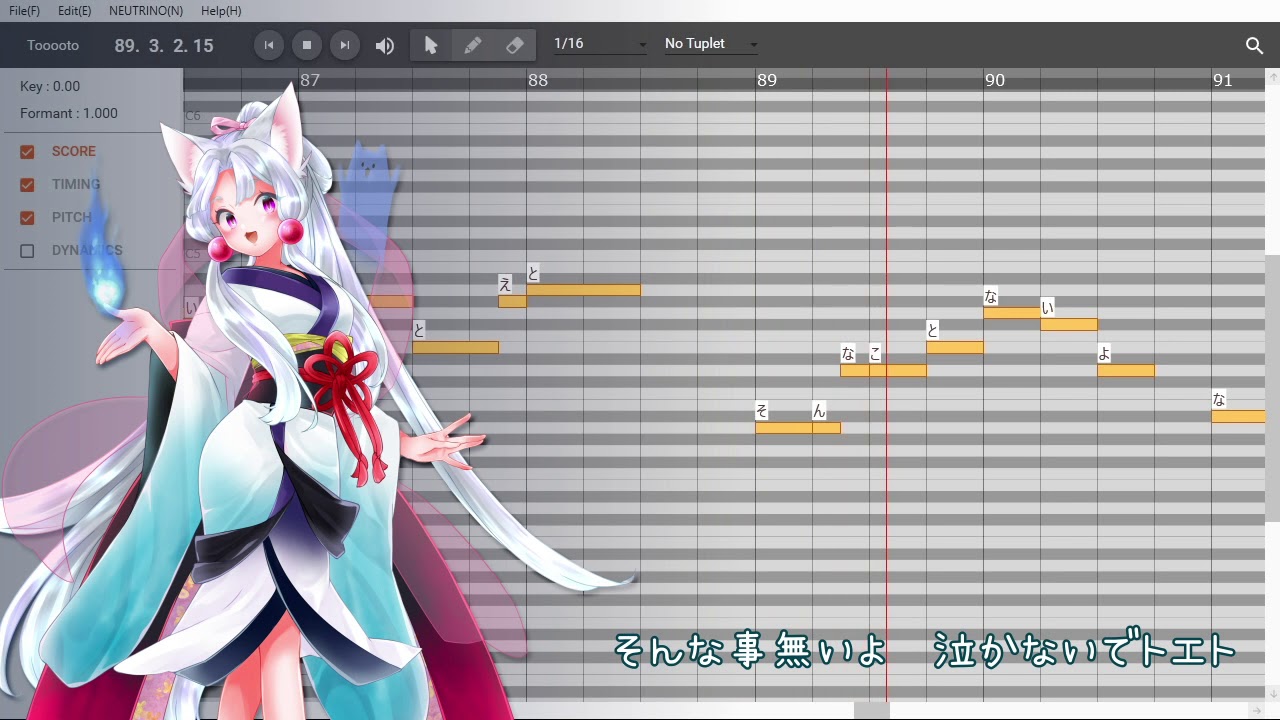
Task: Uncheck the PITCH checkbox
Action: [x=27, y=218]
